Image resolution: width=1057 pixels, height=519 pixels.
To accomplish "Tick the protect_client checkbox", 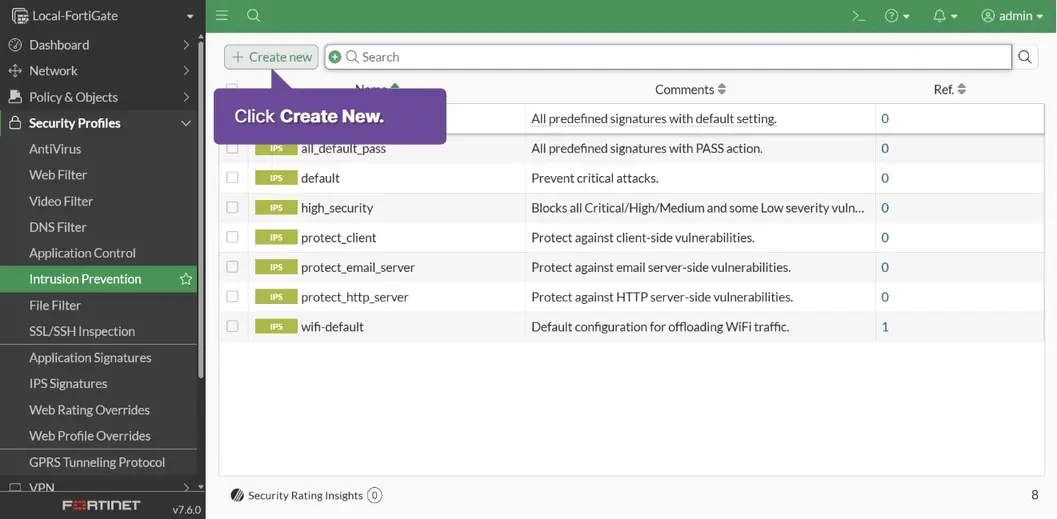I will click(233, 237).
